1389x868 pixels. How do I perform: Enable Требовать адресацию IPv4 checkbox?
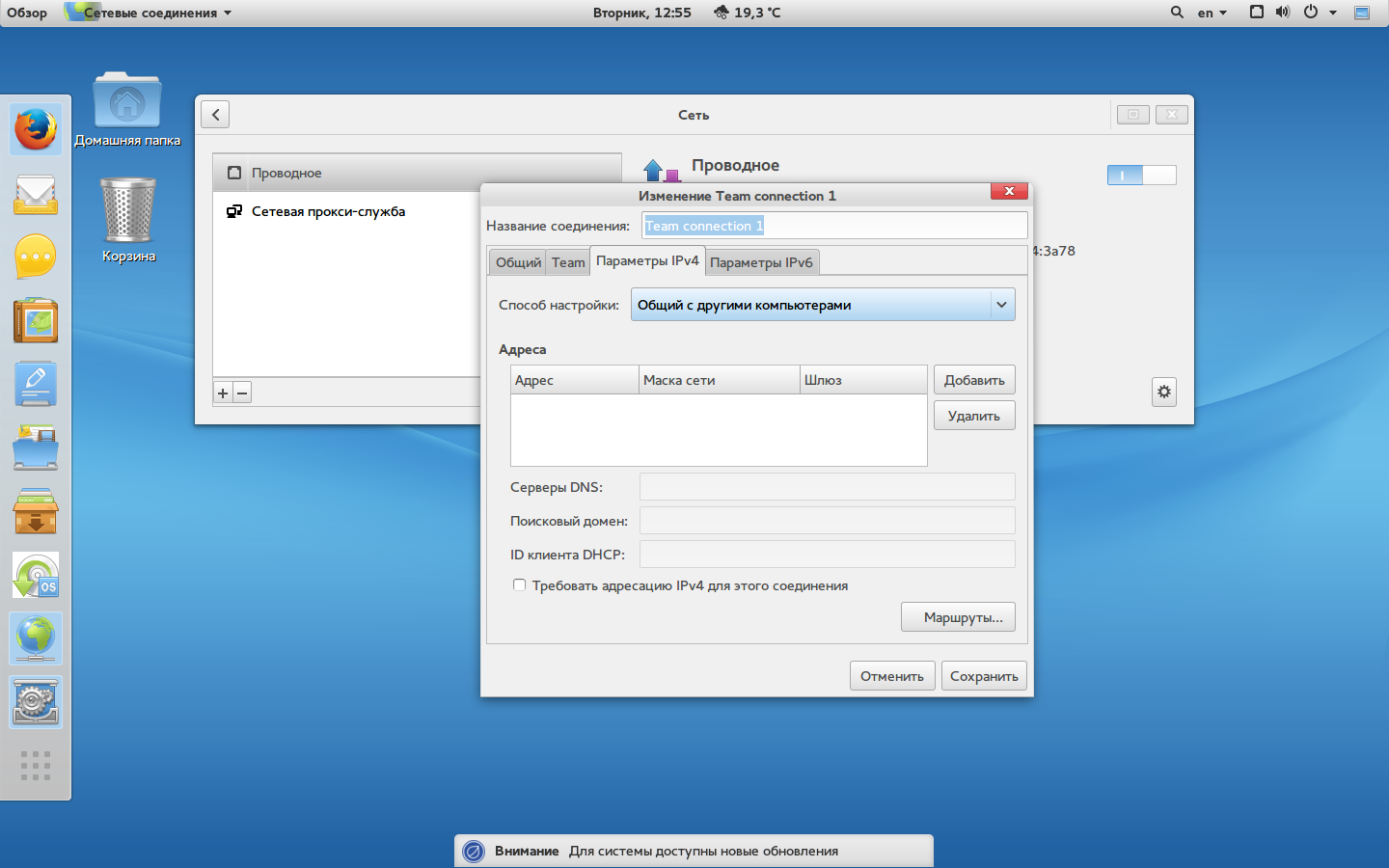point(520,585)
